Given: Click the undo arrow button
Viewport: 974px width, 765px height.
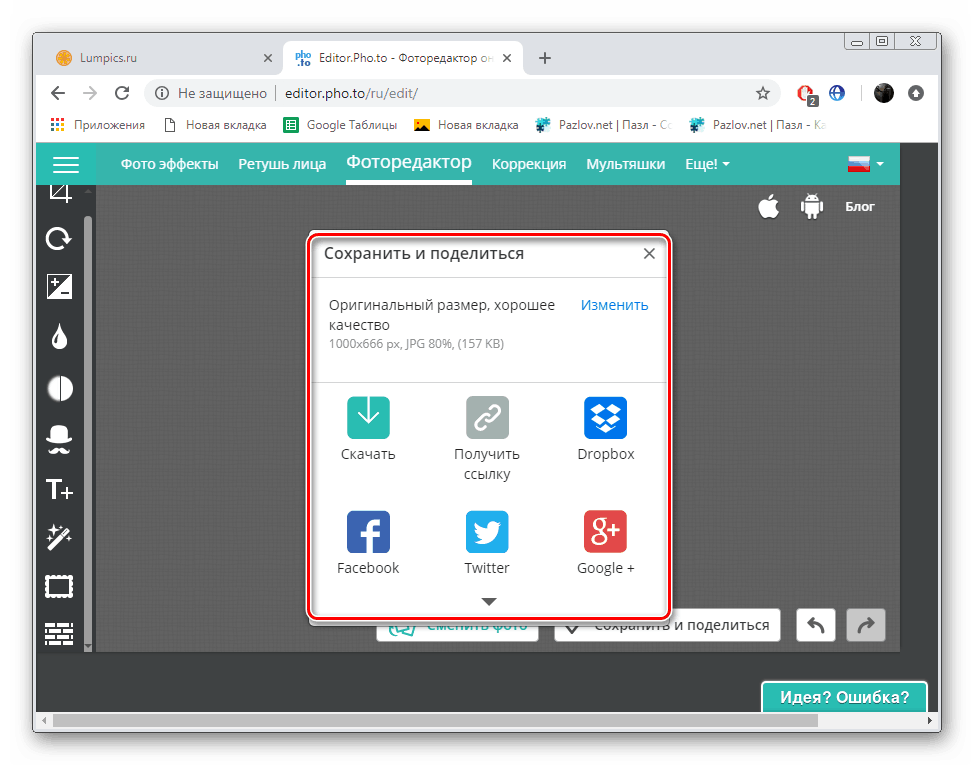Looking at the screenshot, I should [816, 625].
